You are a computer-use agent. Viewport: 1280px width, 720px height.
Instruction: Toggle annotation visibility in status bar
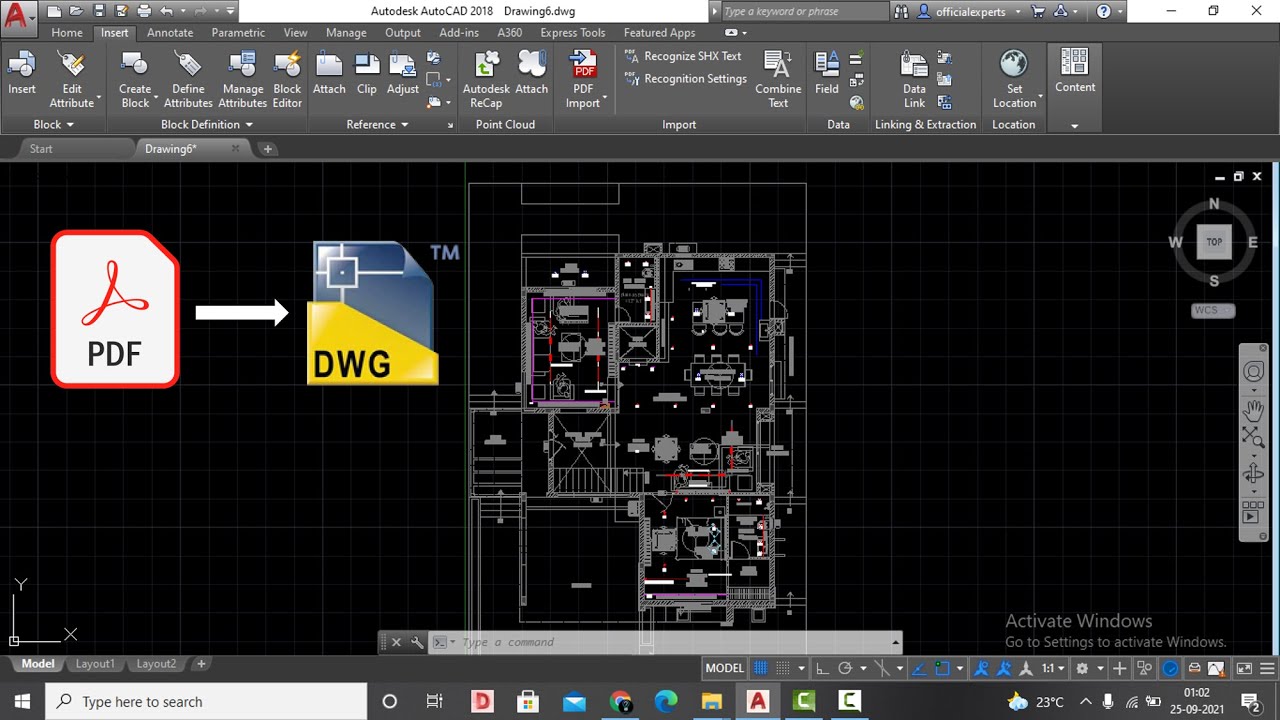(982, 668)
